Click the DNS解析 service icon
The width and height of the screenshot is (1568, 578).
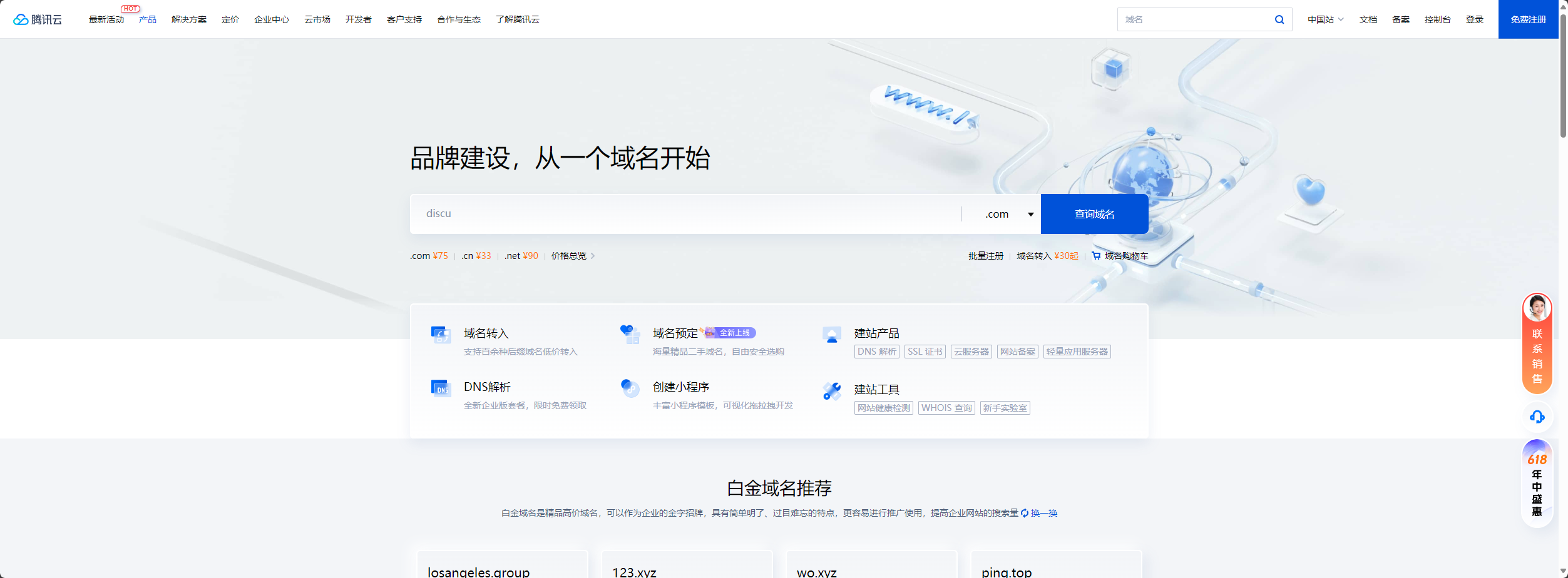(441, 388)
